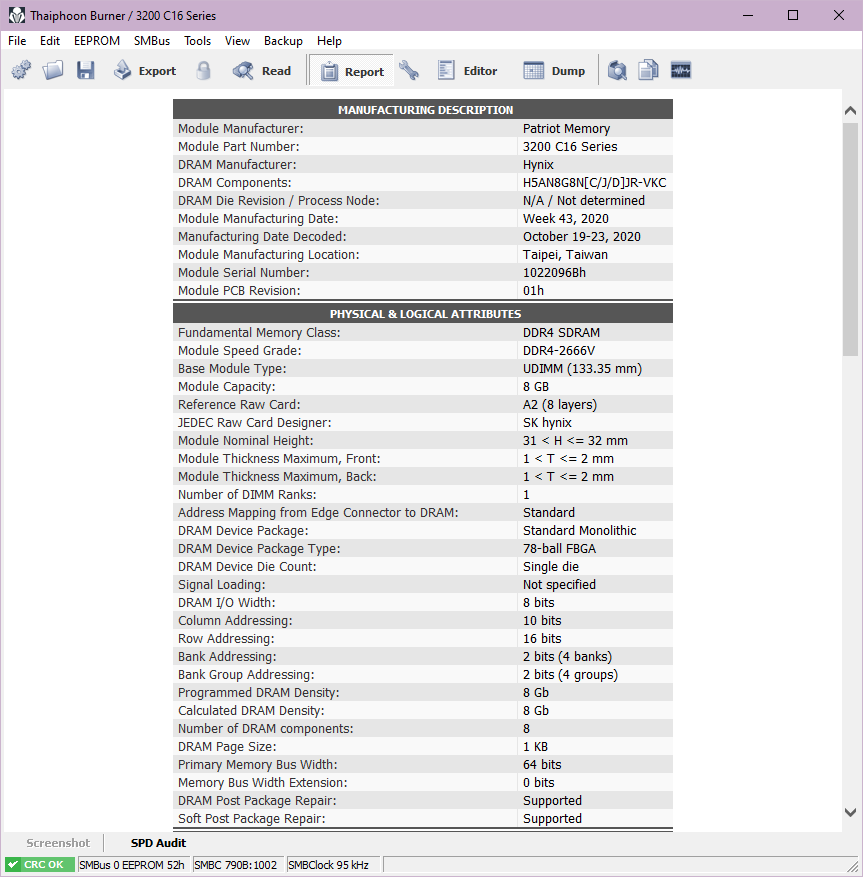The width and height of the screenshot is (863, 877).
Task: Click the Week 43, 2020 date value
Action: coord(565,219)
